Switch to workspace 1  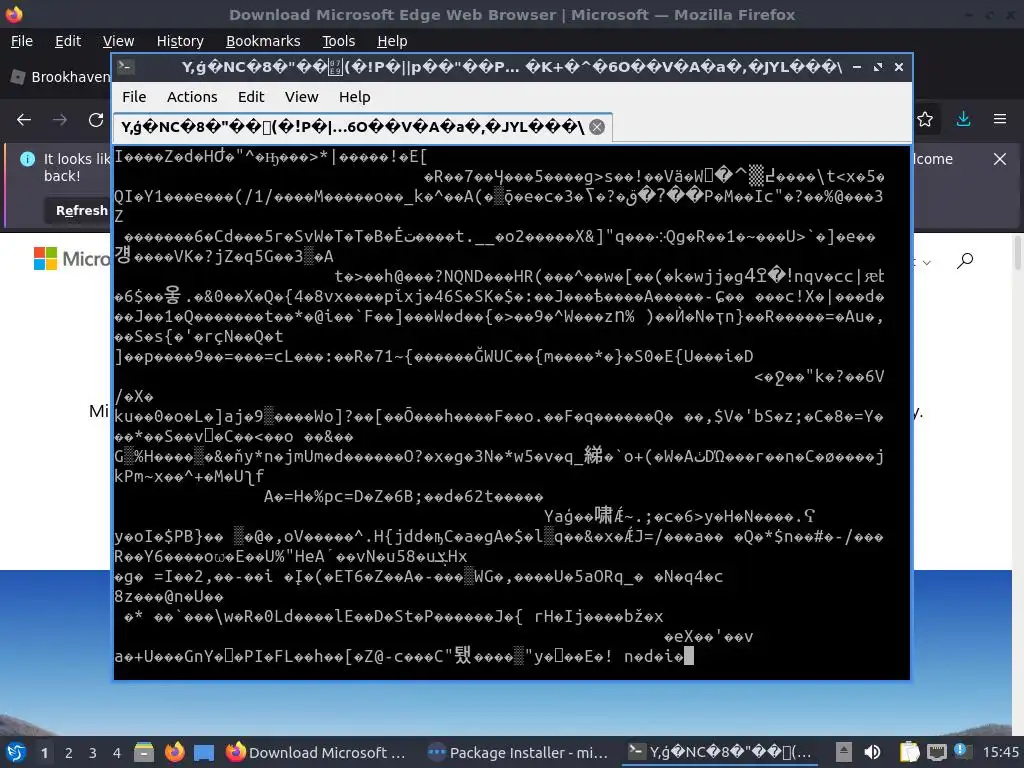click(x=44, y=752)
